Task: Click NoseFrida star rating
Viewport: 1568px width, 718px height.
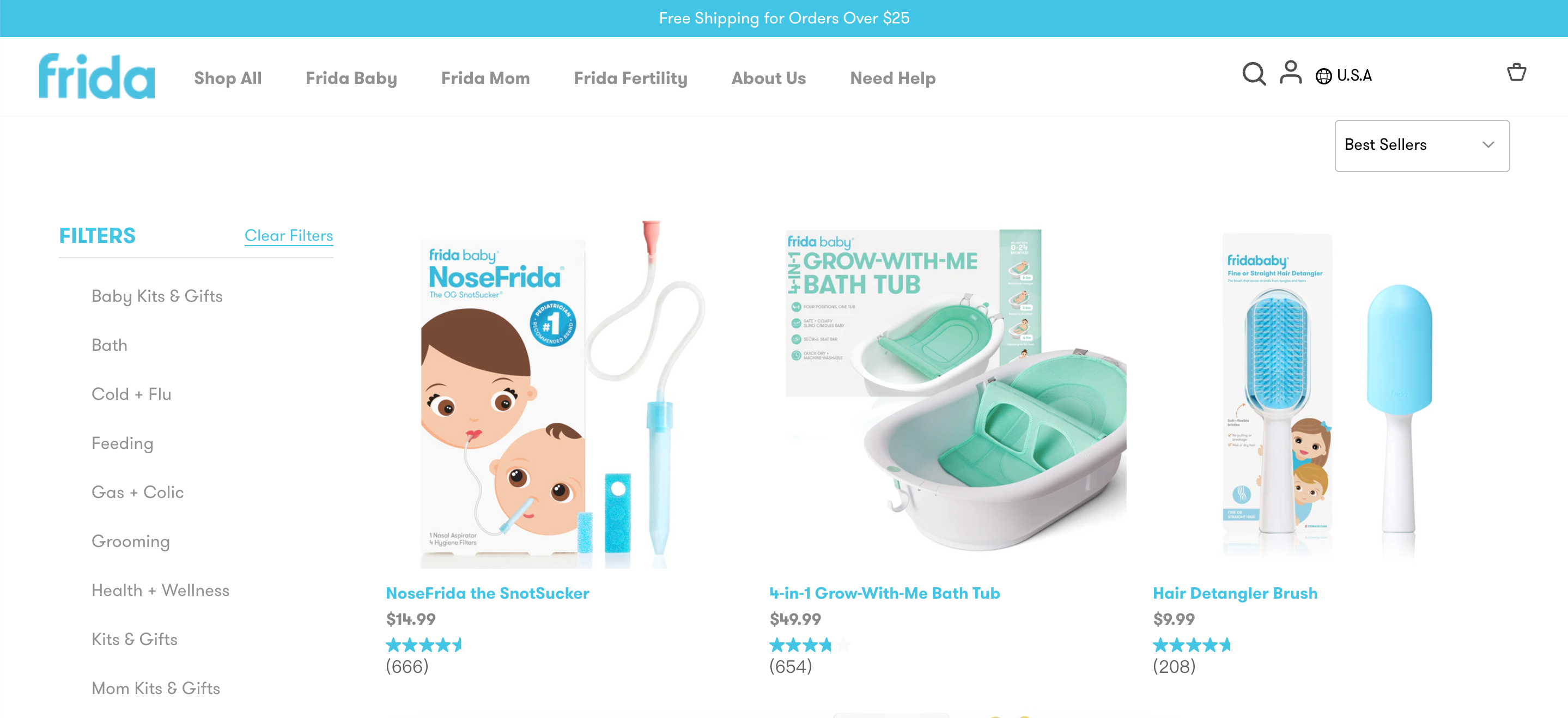Action: click(x=424, y=644)
